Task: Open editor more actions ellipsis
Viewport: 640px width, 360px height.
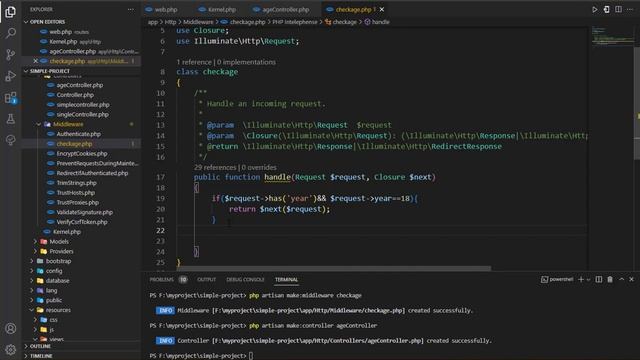Action: point(630,9)
